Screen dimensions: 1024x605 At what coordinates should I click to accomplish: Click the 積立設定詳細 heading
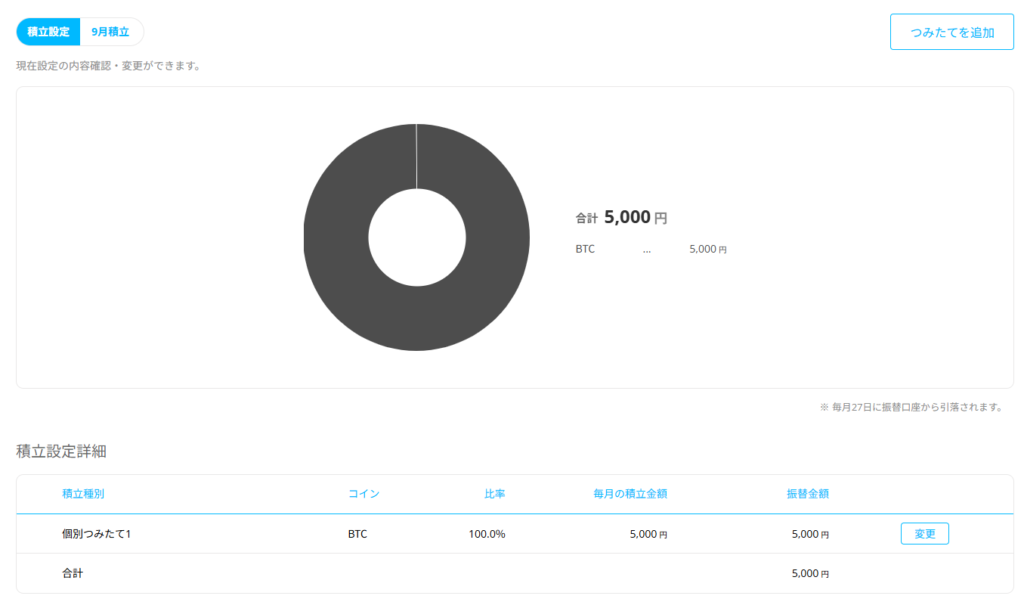61,451
